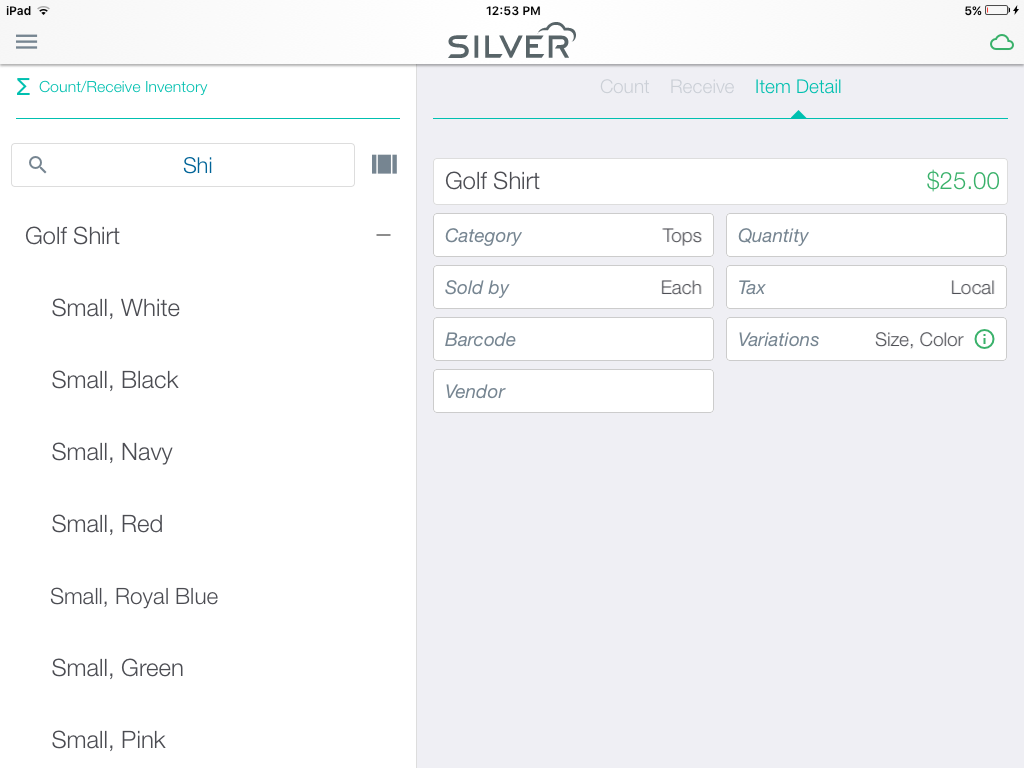1024x768 pixels.
Task: Open the Category Tops field
Action: point(573,235)
